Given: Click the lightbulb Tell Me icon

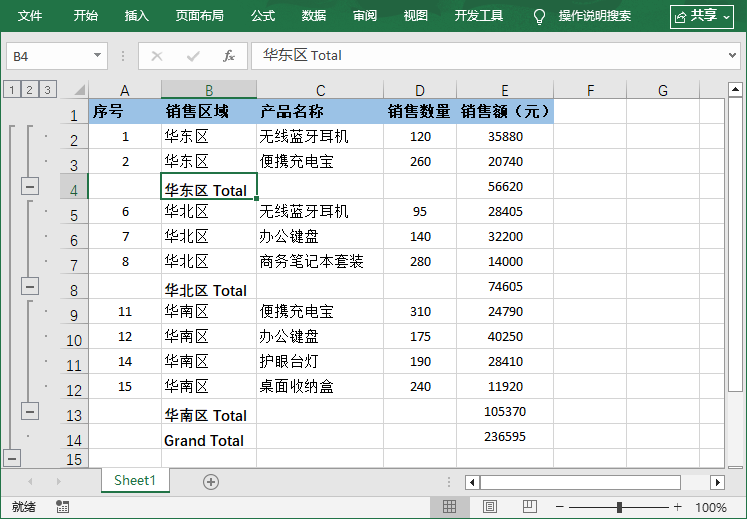Looking at the screenshot, I should point(539,16).
